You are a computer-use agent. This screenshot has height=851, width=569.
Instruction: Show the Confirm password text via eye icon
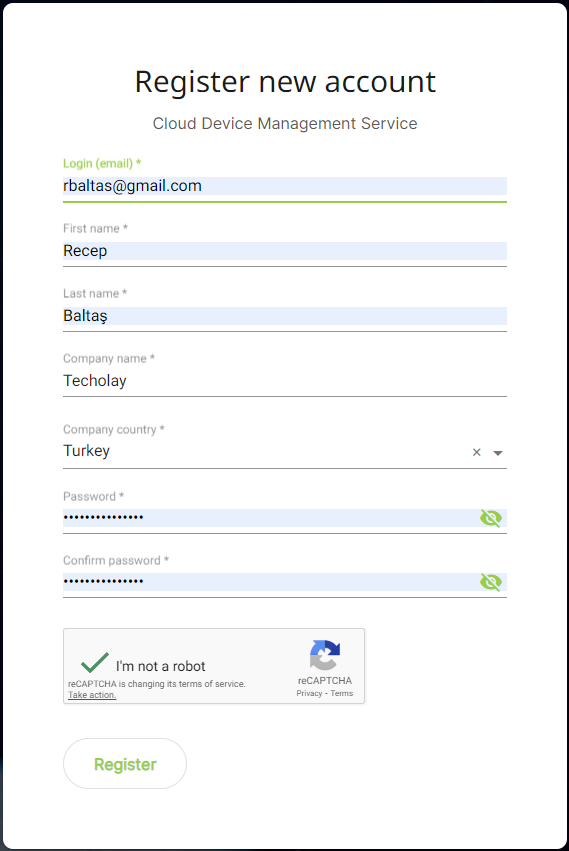(x=491, y=582)
